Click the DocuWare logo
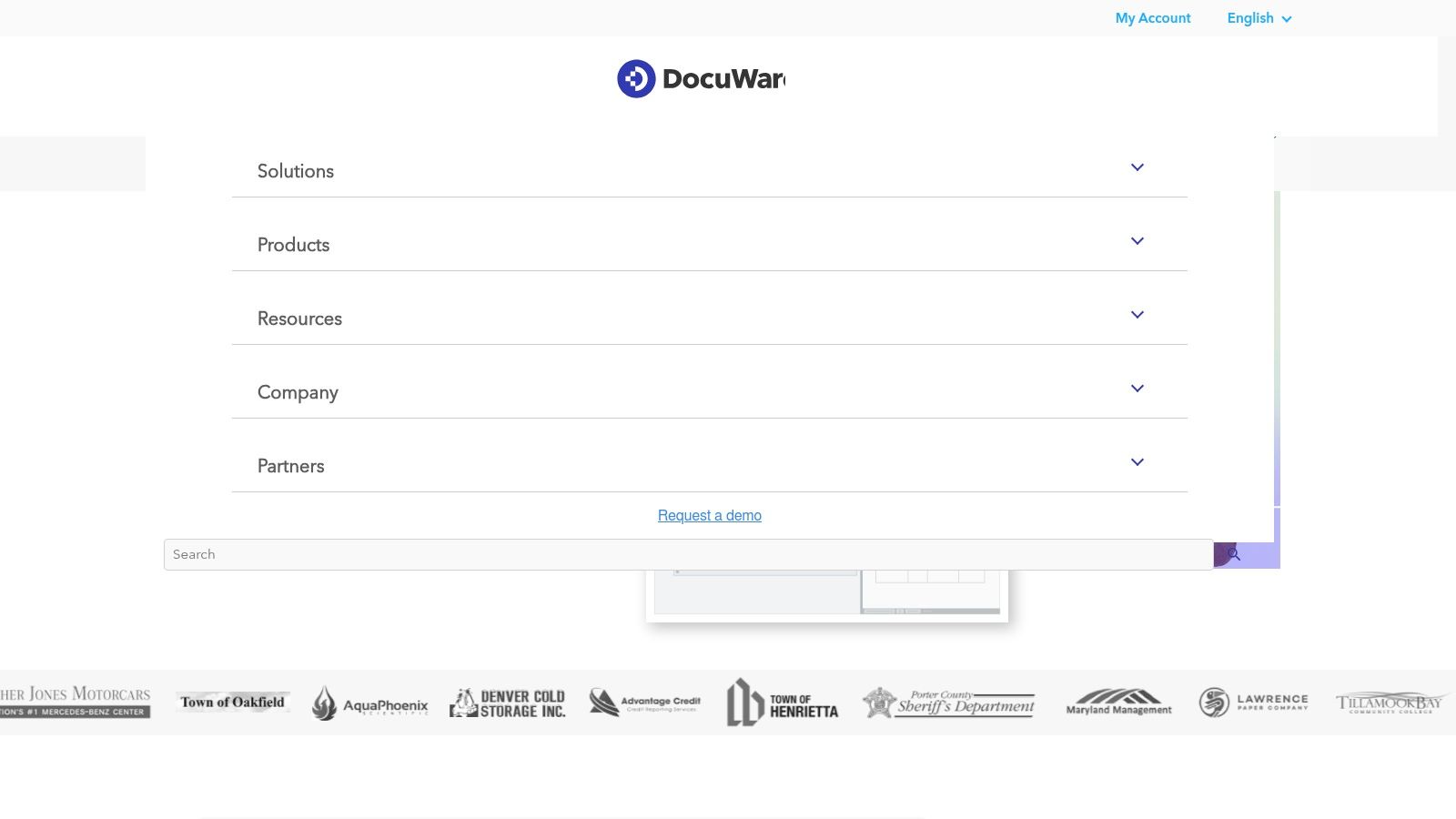Viewport: 1456px width, 819px height. click(701, 79)
